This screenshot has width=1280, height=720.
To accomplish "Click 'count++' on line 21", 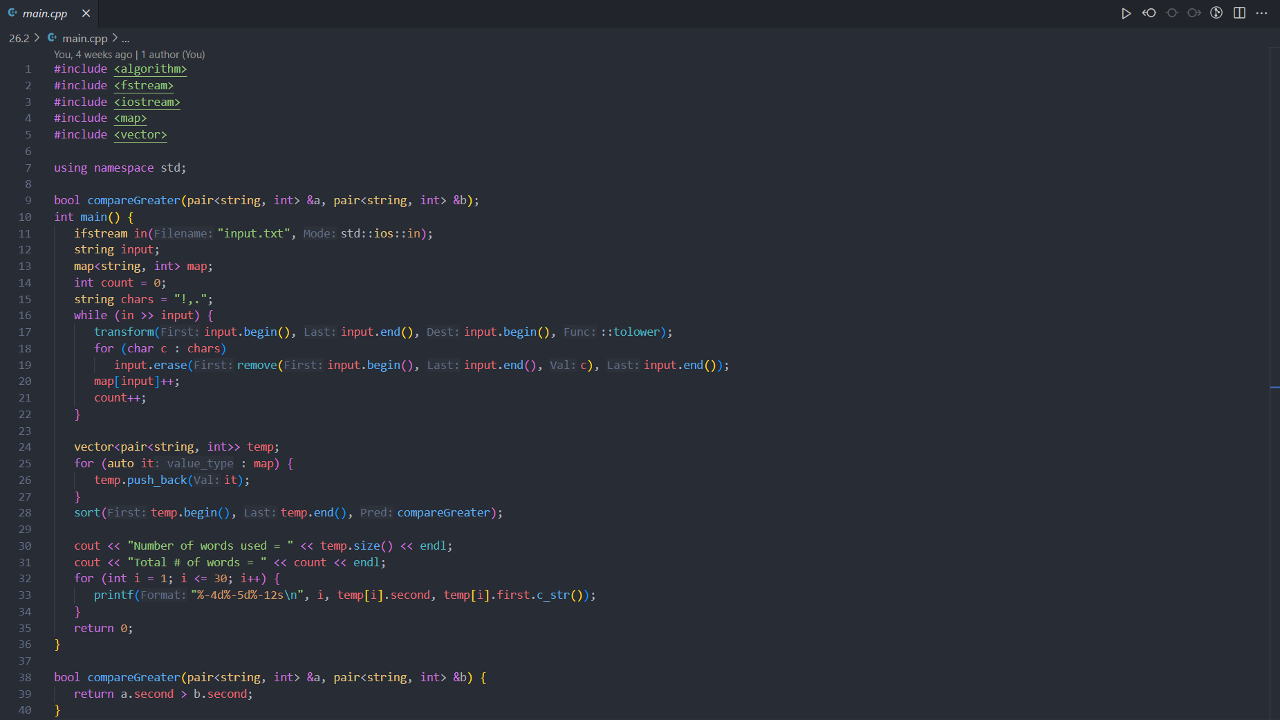I will (117, 397).
